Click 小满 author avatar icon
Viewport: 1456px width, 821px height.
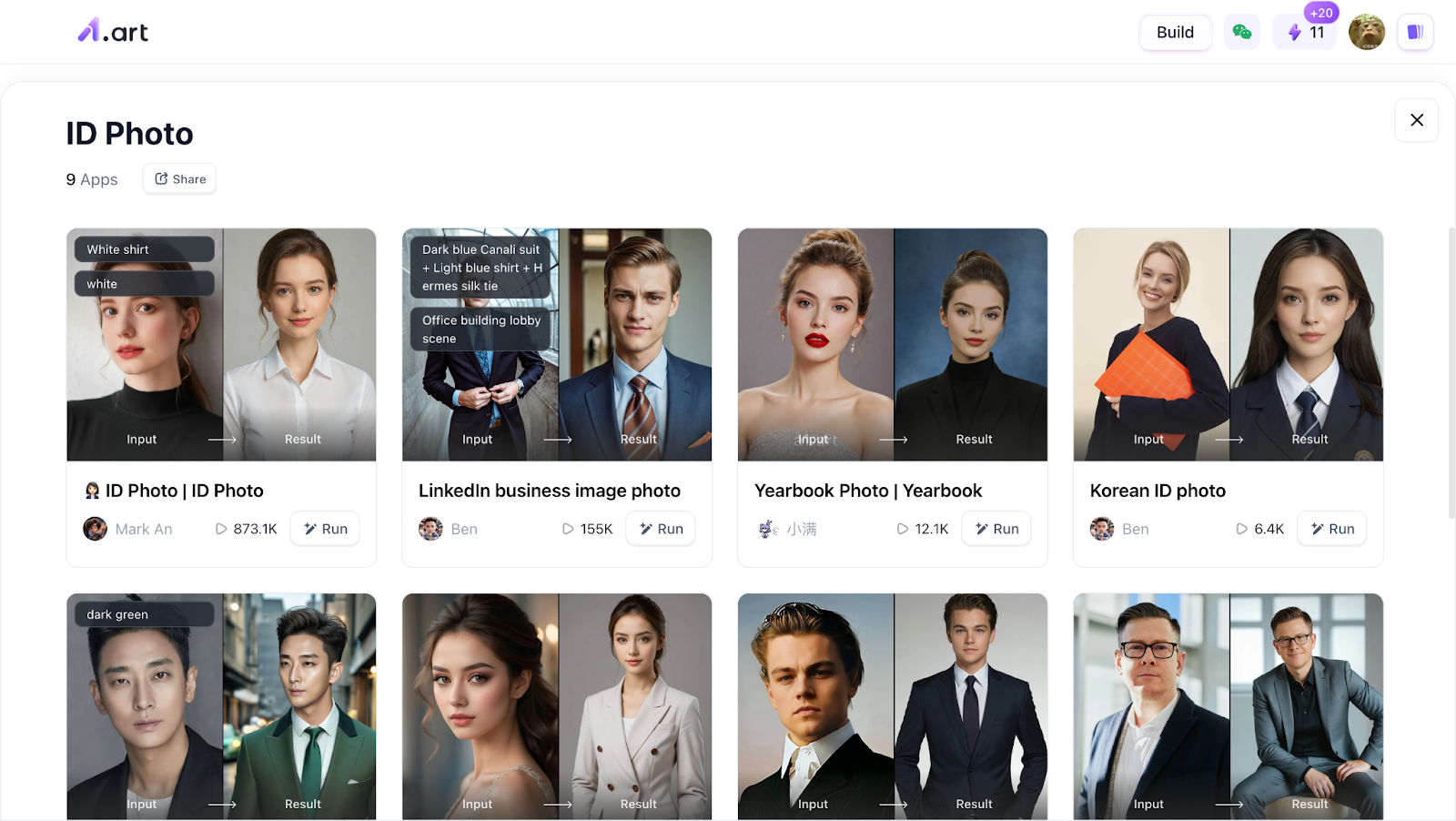coord(767,529)
